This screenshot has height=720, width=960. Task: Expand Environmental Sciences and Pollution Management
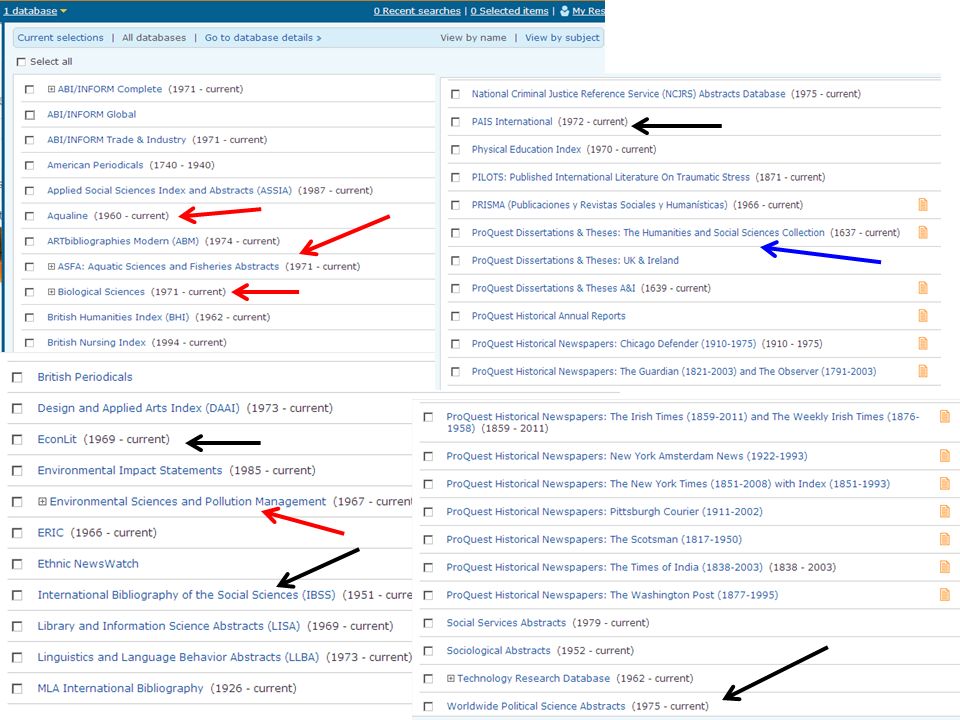42,501
